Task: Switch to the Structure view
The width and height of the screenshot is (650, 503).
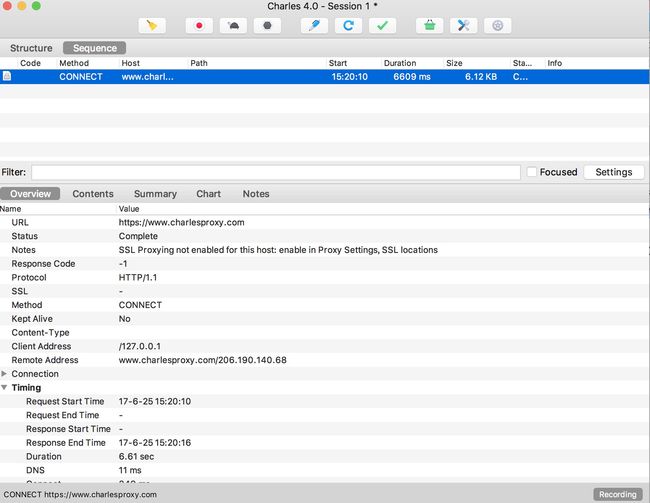Action: 31,48
